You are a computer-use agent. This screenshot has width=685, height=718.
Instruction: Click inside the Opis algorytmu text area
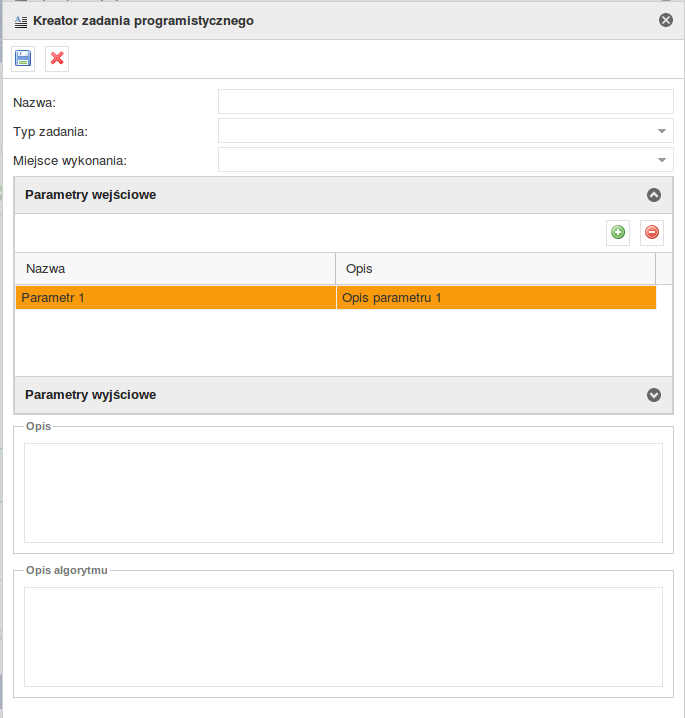point(343,637)
